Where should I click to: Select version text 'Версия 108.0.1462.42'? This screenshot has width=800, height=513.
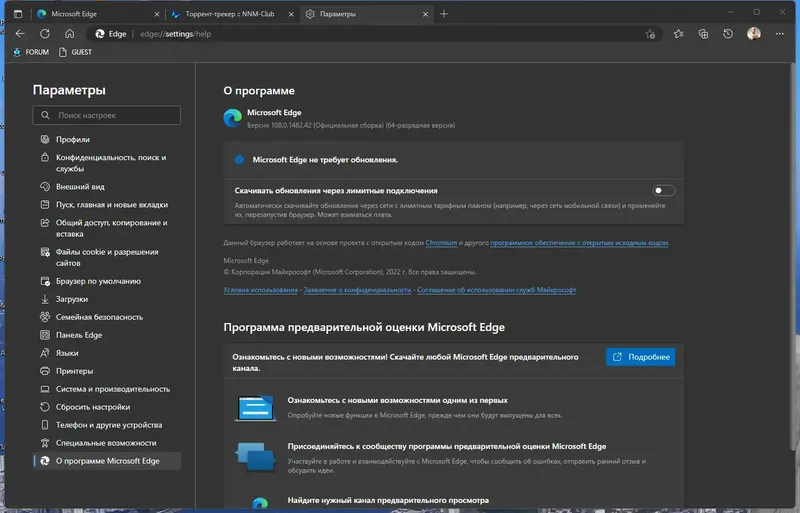[x=279, y=125]
